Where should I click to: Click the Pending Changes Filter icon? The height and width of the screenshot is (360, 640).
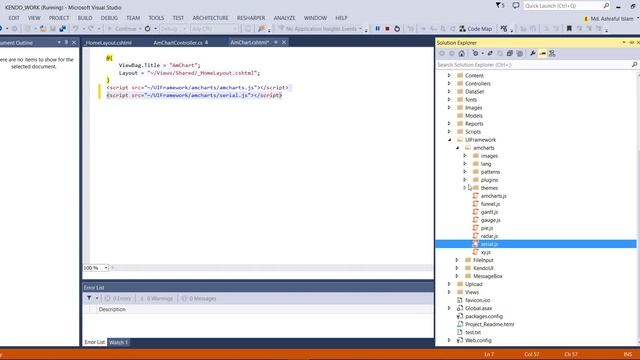(475, 53)
